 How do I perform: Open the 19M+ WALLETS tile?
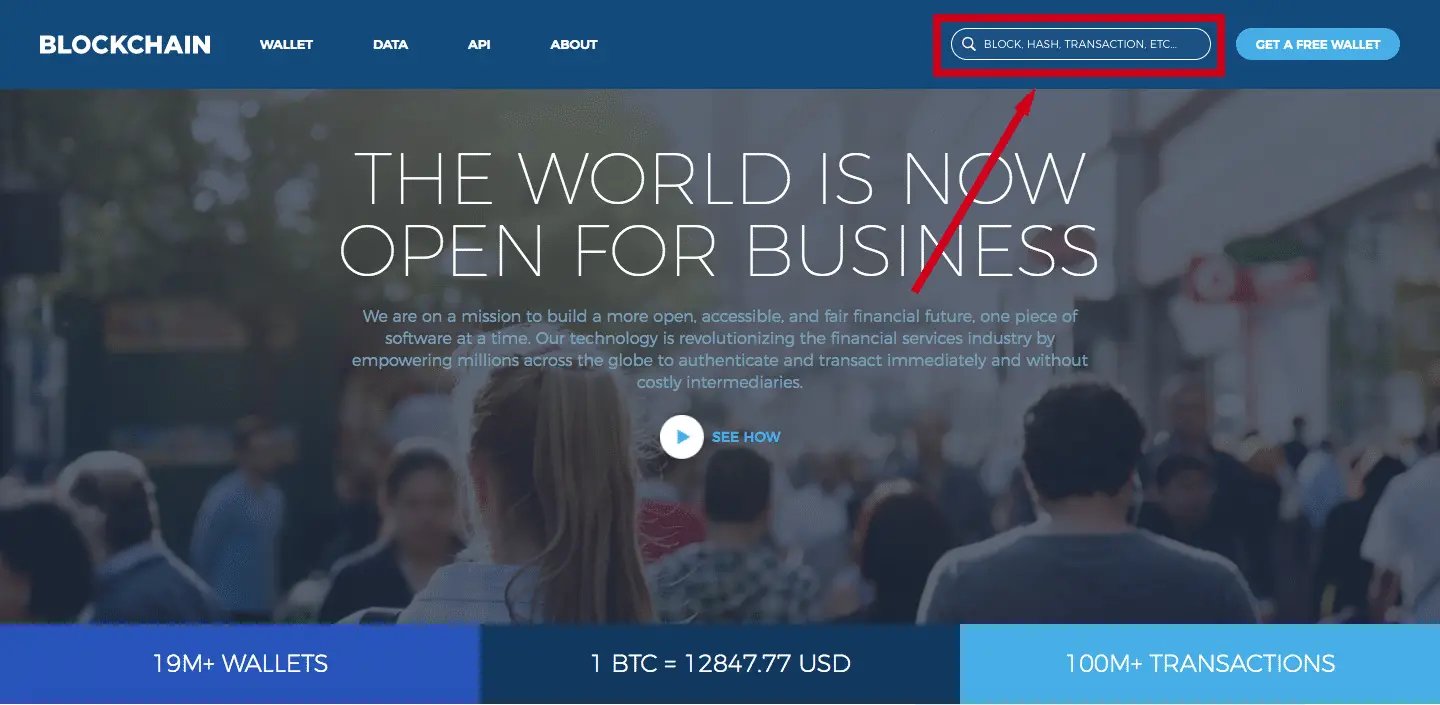(240, 664)
